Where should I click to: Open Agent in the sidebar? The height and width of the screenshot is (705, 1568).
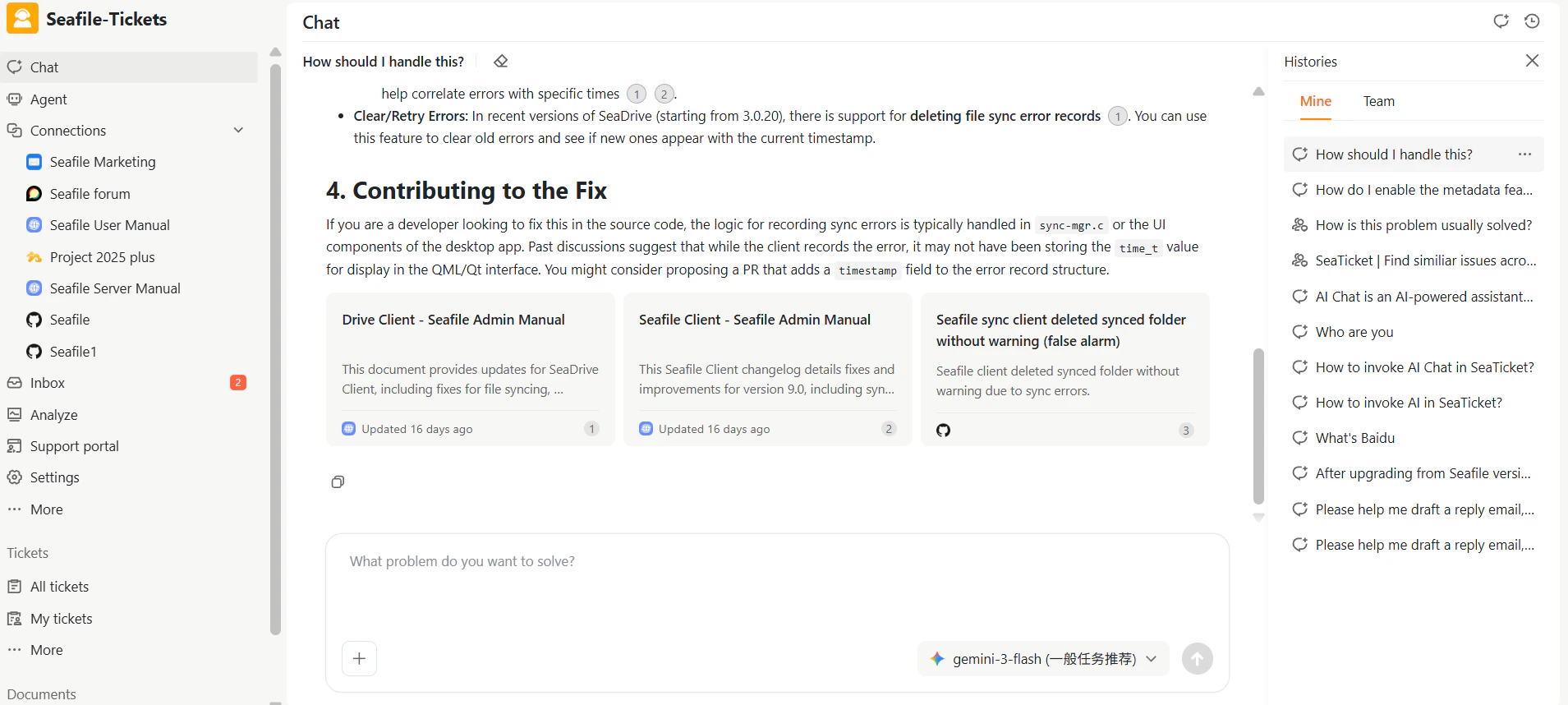point(129,99)
